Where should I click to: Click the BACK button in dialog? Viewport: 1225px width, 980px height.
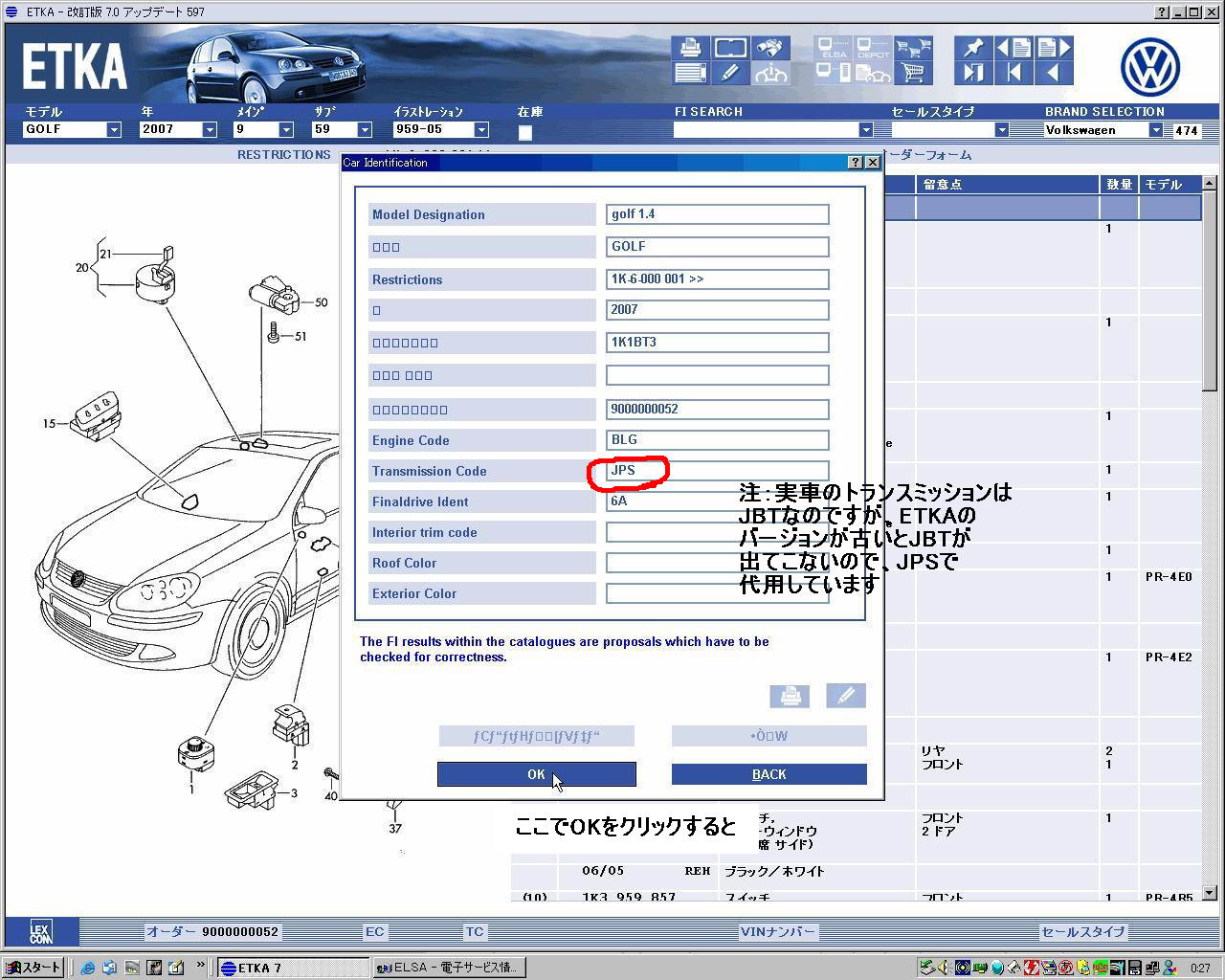(x=769, y=774)
